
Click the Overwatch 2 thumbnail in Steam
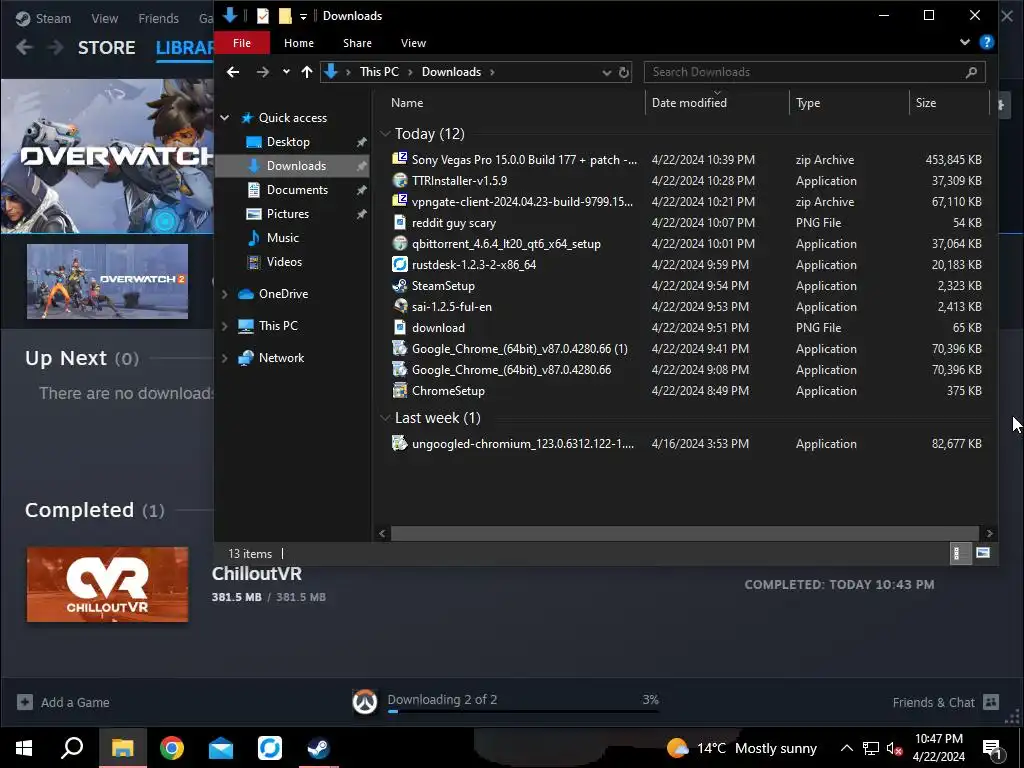pyautogui.click(x=107, y=281)
